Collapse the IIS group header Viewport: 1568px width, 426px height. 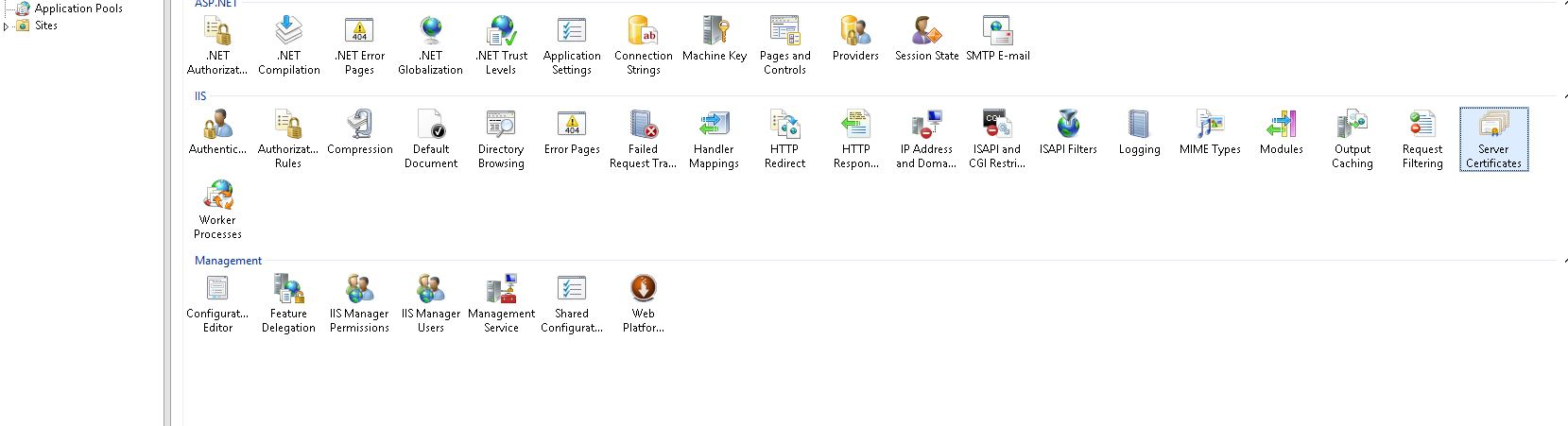click(x=200, y=96)
